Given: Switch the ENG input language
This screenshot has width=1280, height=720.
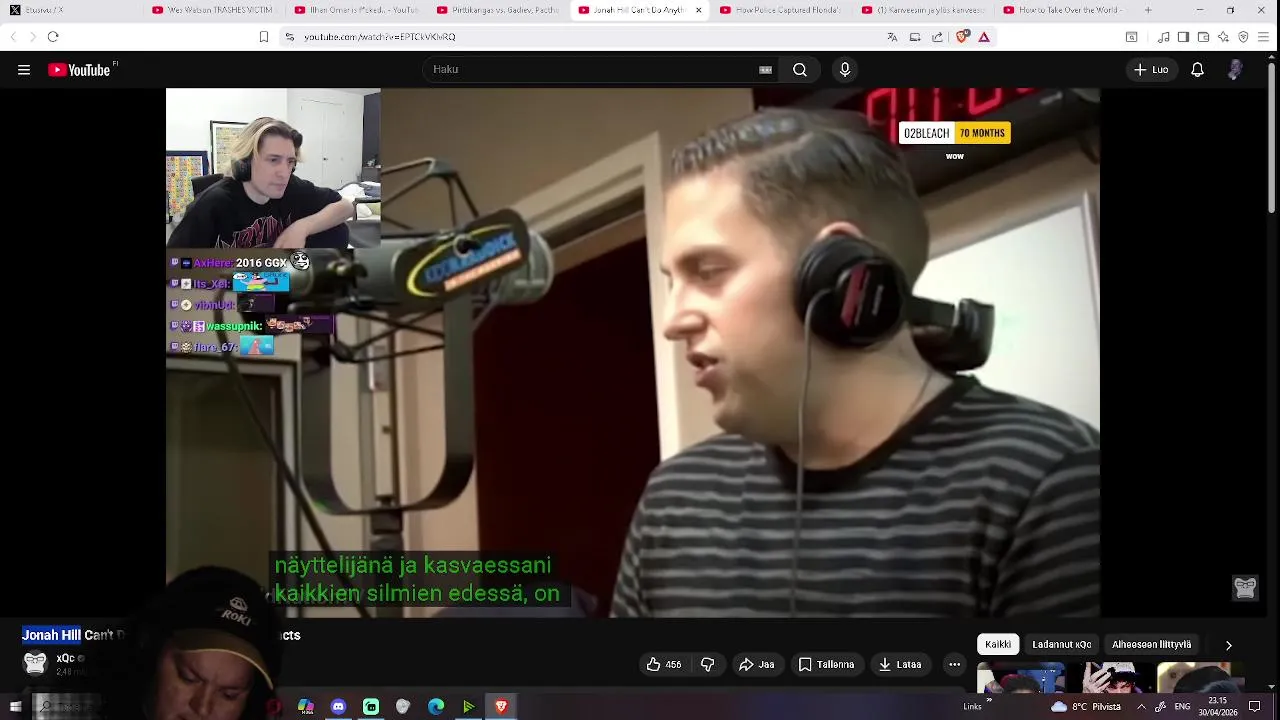Looking at the screenshot, I should click(x=1182, y=706).
